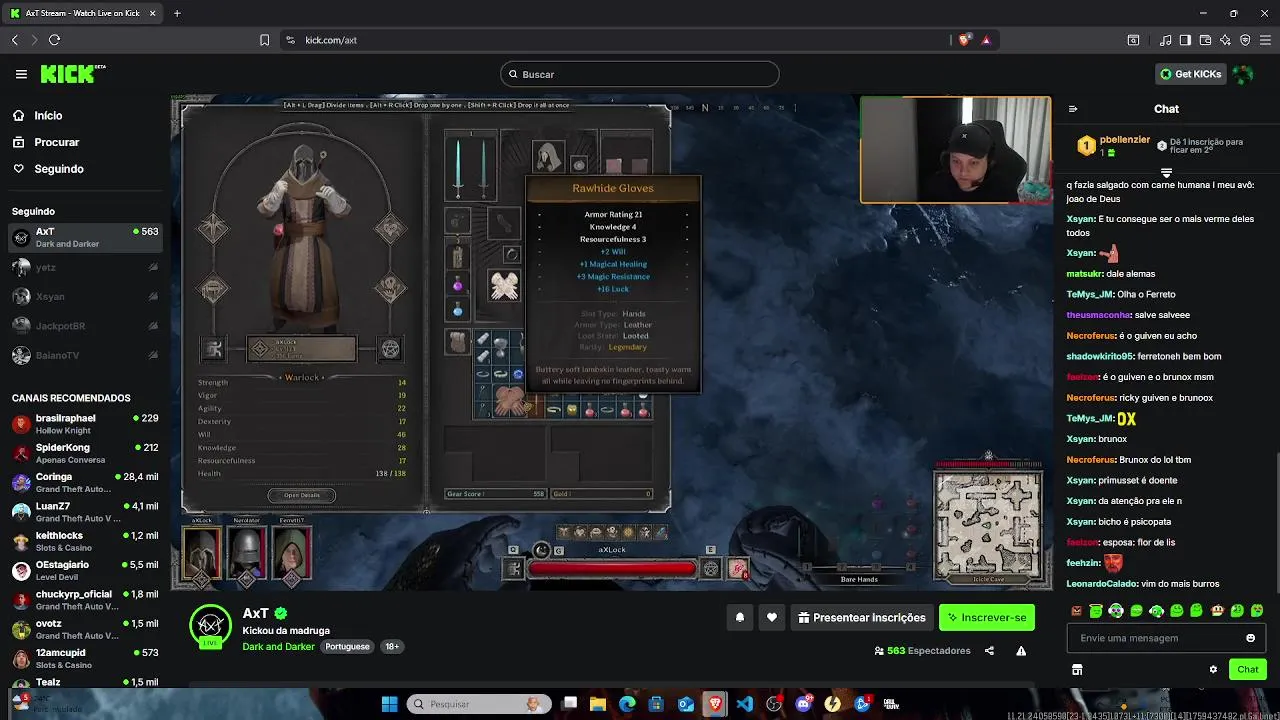Image resolution: width=1280 pixels, height=720 pixels.
Task: Open the Kick hamburger menu
Action: tap(21, 74)
